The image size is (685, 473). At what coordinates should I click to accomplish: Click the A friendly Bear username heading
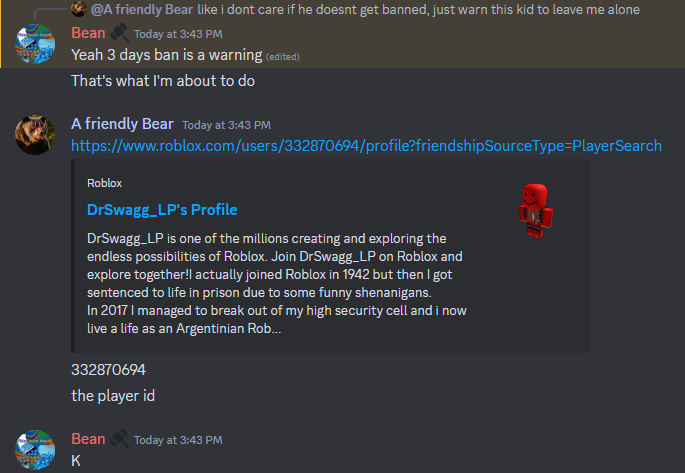[x=122, y=124]
